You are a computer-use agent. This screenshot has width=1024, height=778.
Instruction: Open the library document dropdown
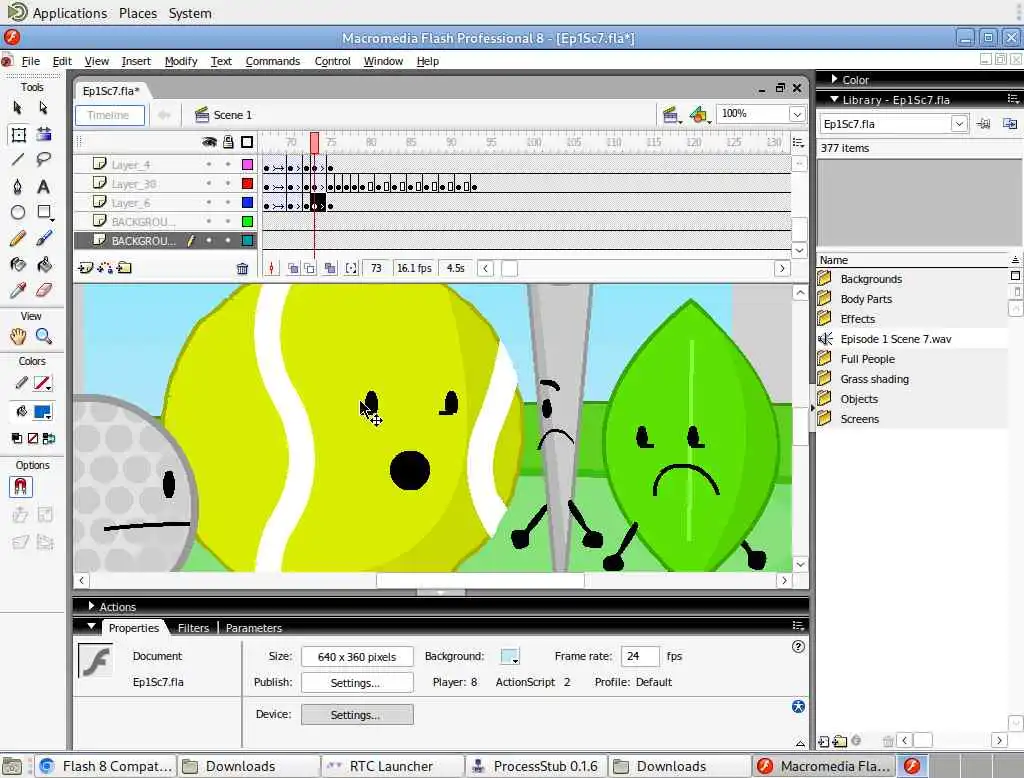click(958, 123)
